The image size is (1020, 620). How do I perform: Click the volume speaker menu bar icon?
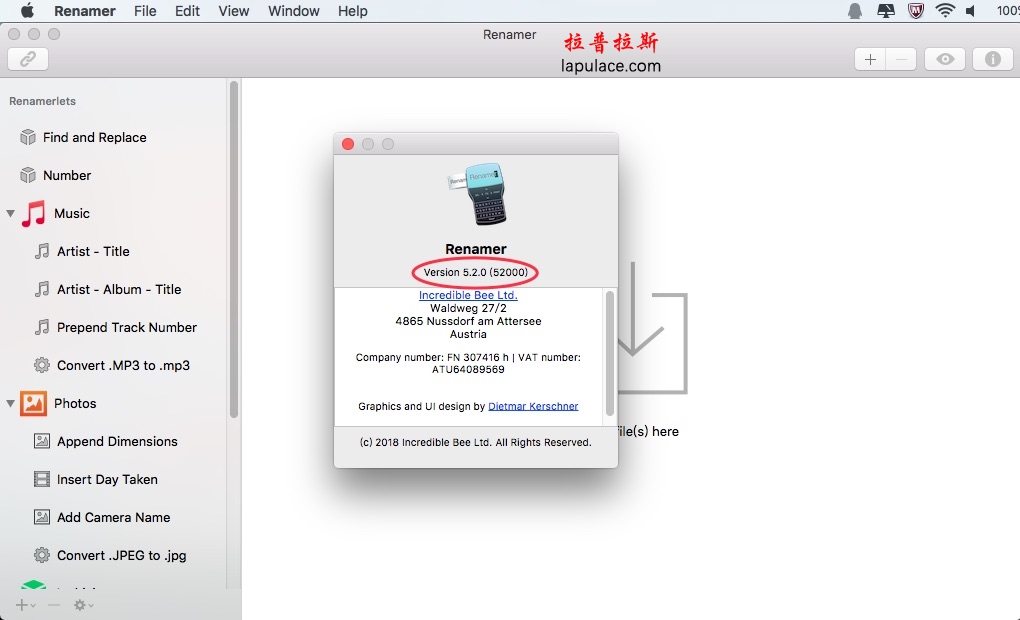pyautogui.click(x=971, y=11)
